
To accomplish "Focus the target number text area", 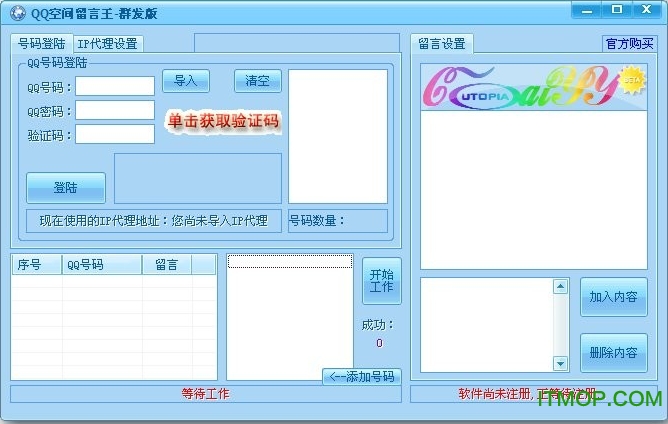I will [290, 317].
